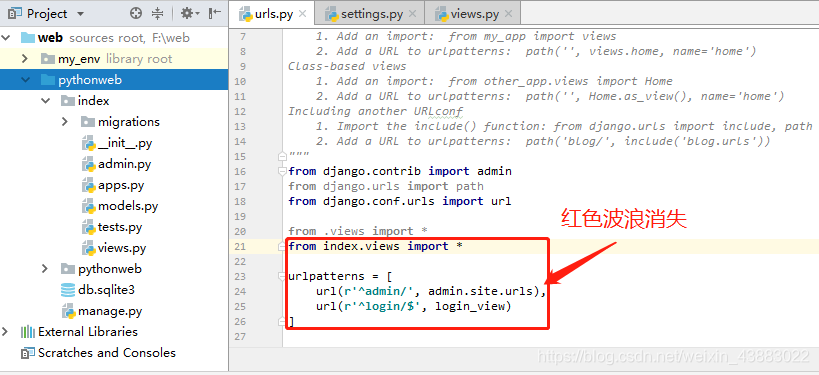Click 'from django.conf.urls import url' line
This screenshot has width=819, height=375.
coord(400,201)
